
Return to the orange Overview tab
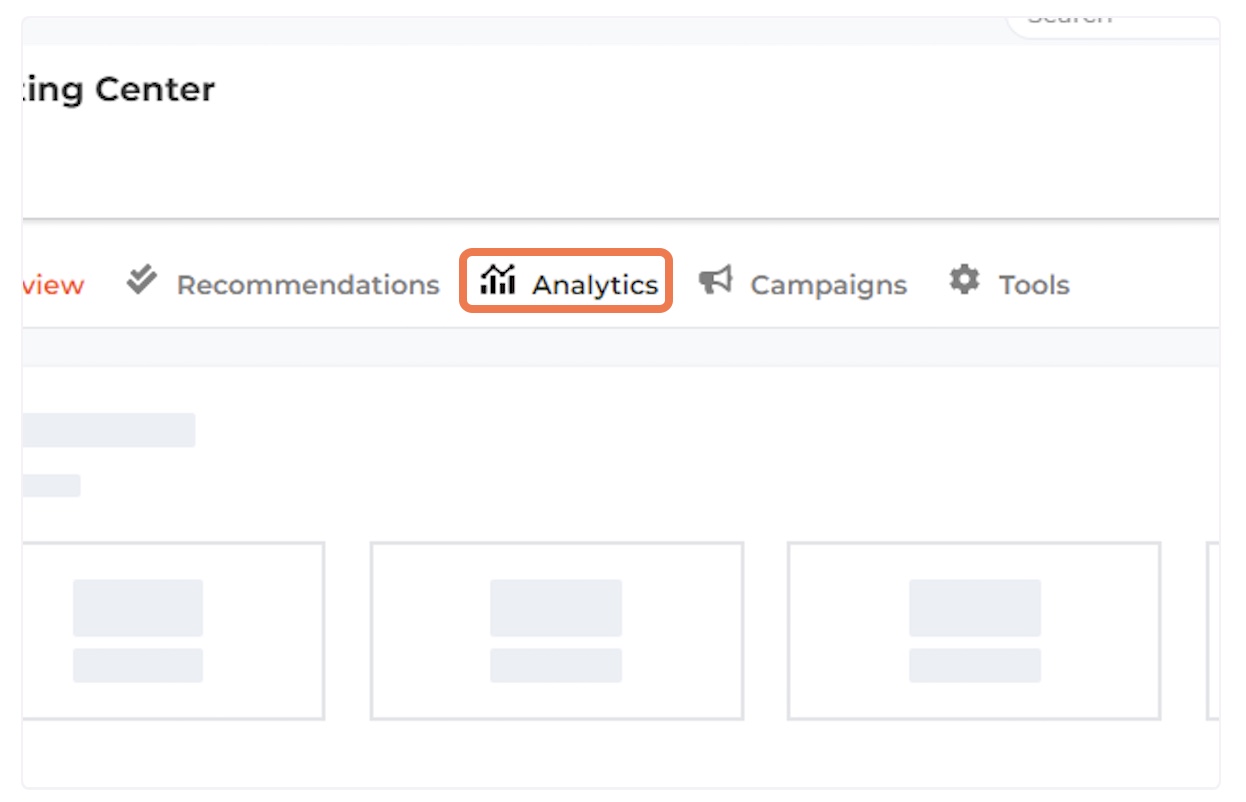(53, 285)
